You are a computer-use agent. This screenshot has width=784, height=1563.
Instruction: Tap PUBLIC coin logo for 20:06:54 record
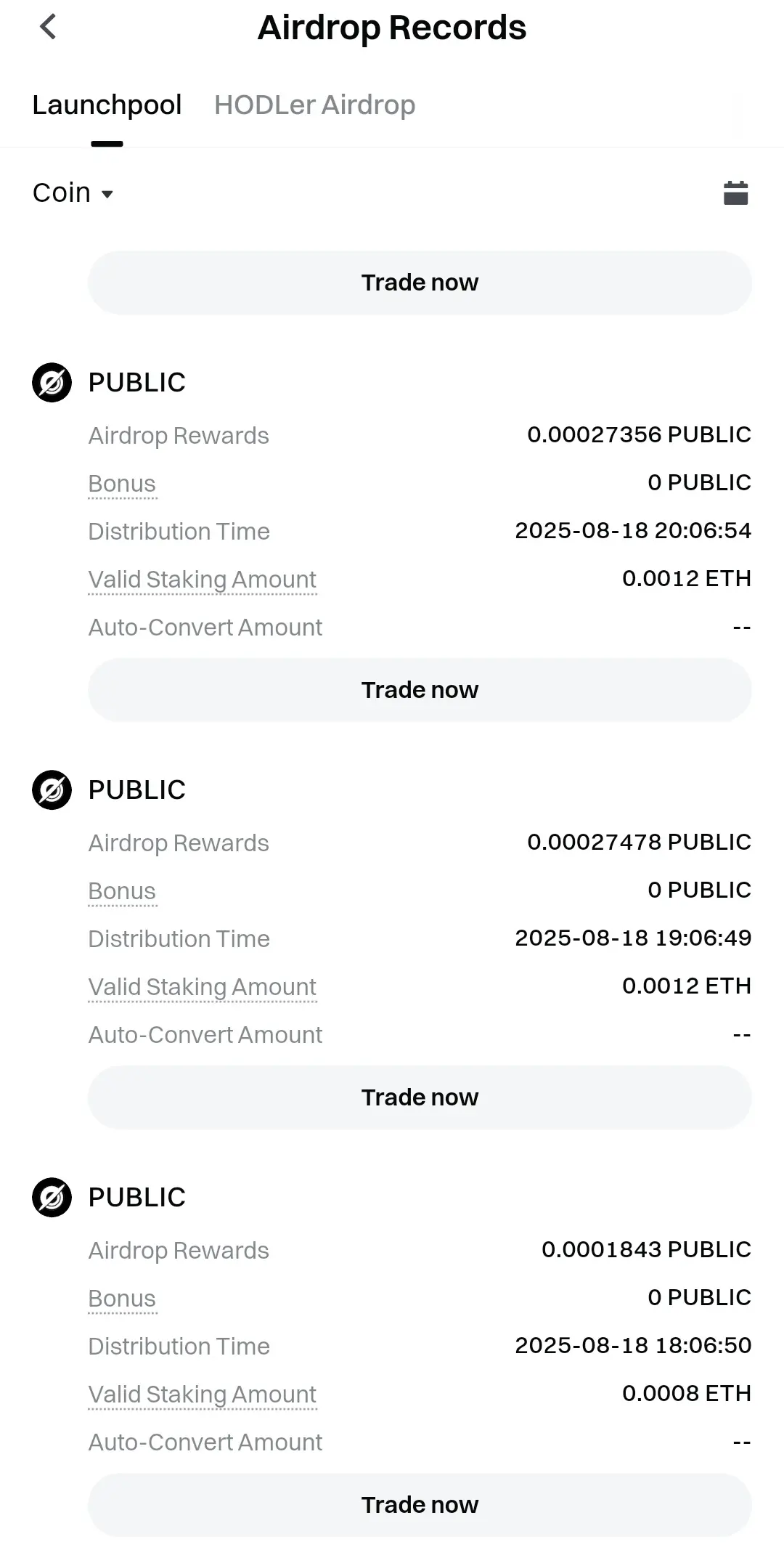click(x=52, y=382)
